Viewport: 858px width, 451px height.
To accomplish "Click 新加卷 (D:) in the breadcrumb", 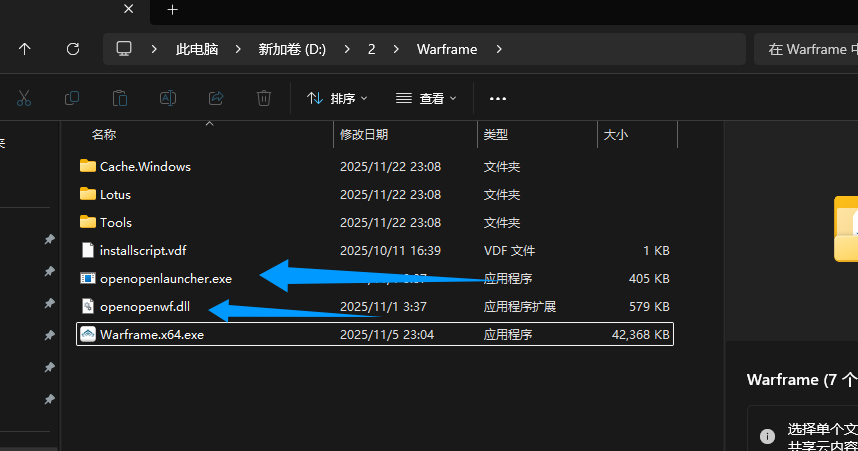I will click(292, 49).
